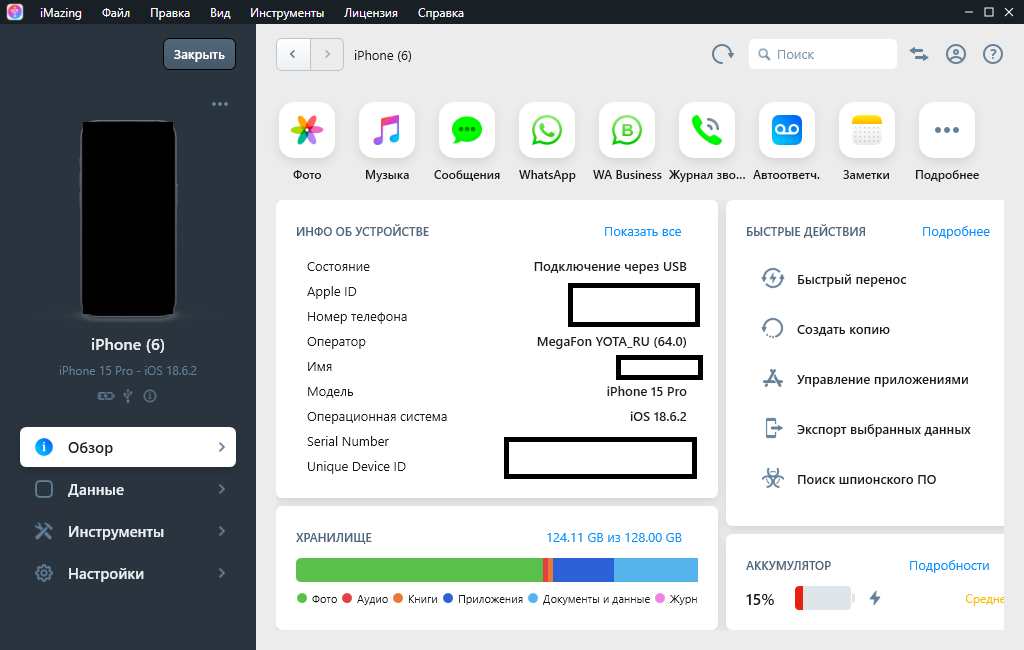Click the USB icon under device name
Image resolution: width=1024 pixels, height=650 pixels.
point(128,396)
